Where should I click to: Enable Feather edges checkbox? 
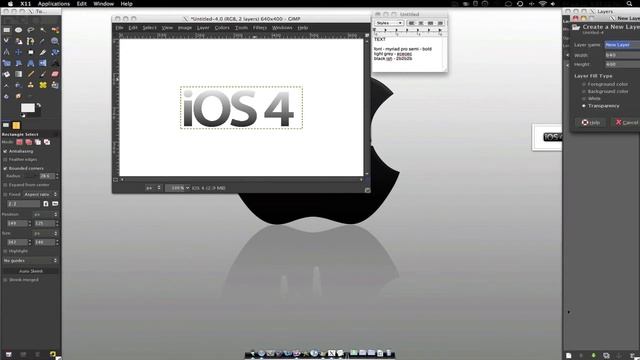coord(5,160)
